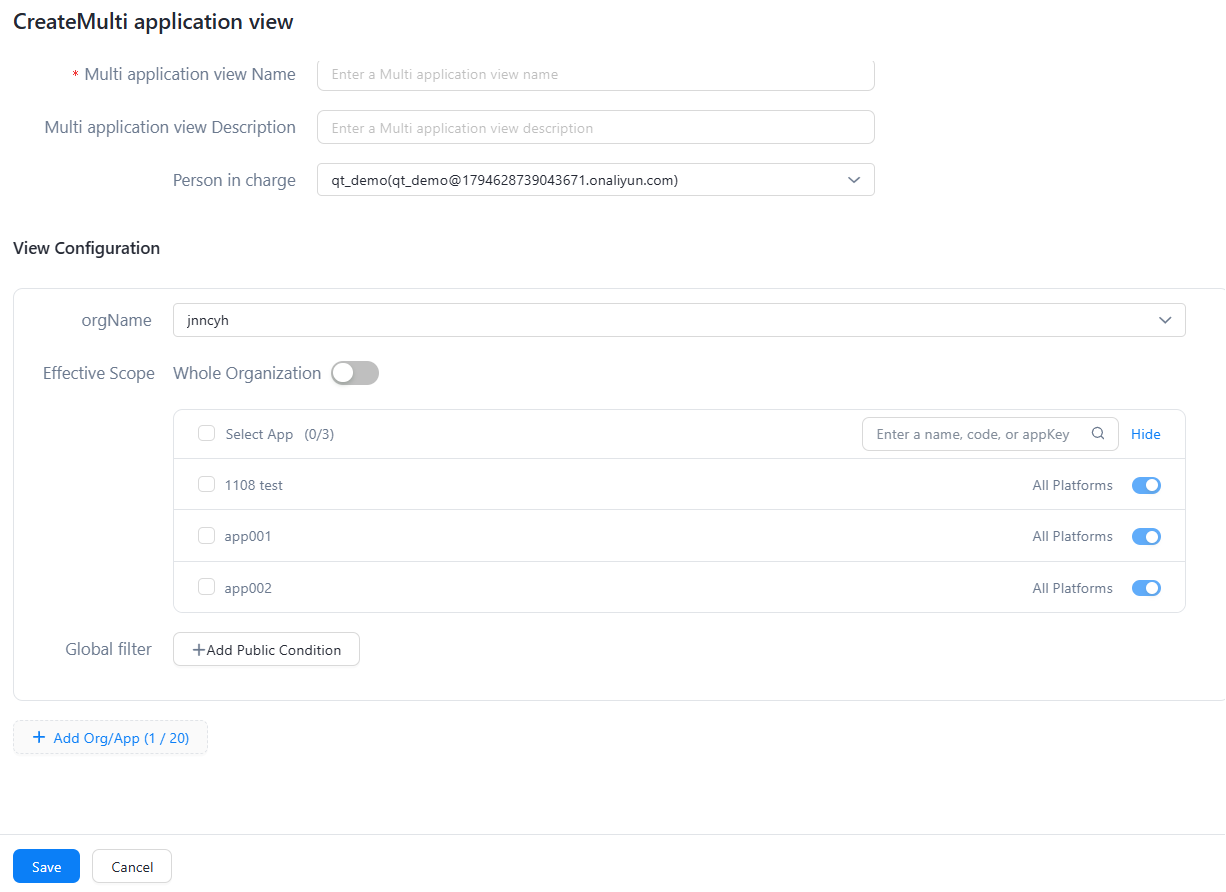Click the Global filter label

[108, 649]
